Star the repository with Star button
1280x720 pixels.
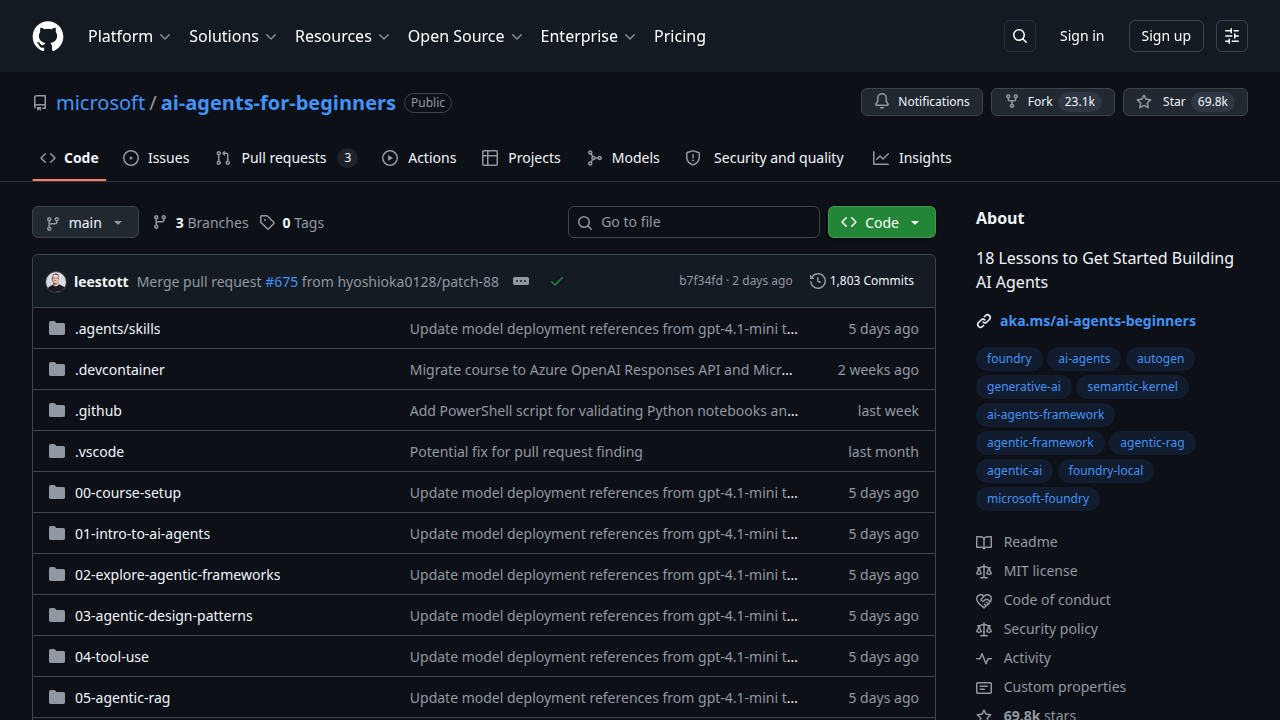click(1185, 102)
